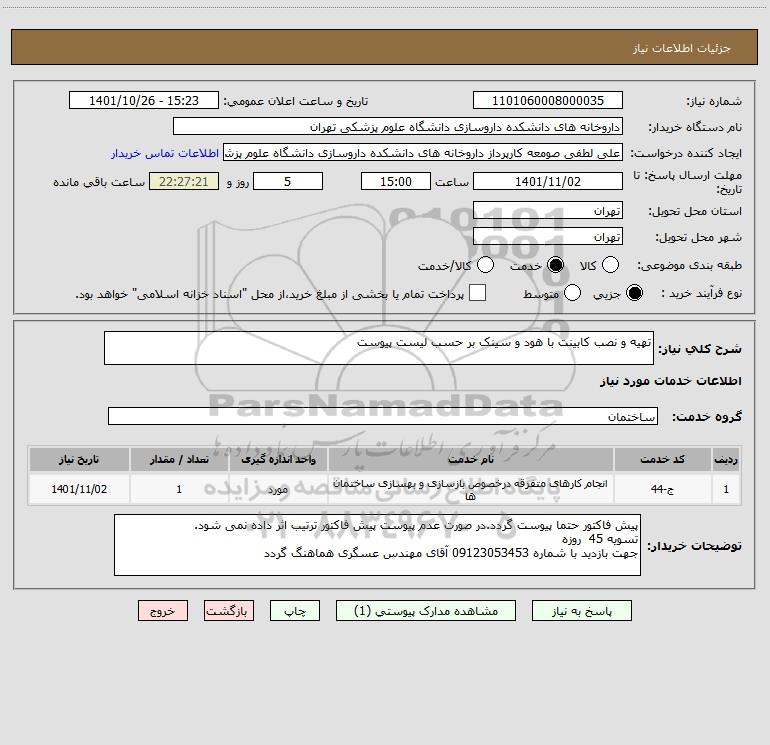Click the deadline time field 15:00
This screenshot has width=770, height=745.
(x=396, y=181)
